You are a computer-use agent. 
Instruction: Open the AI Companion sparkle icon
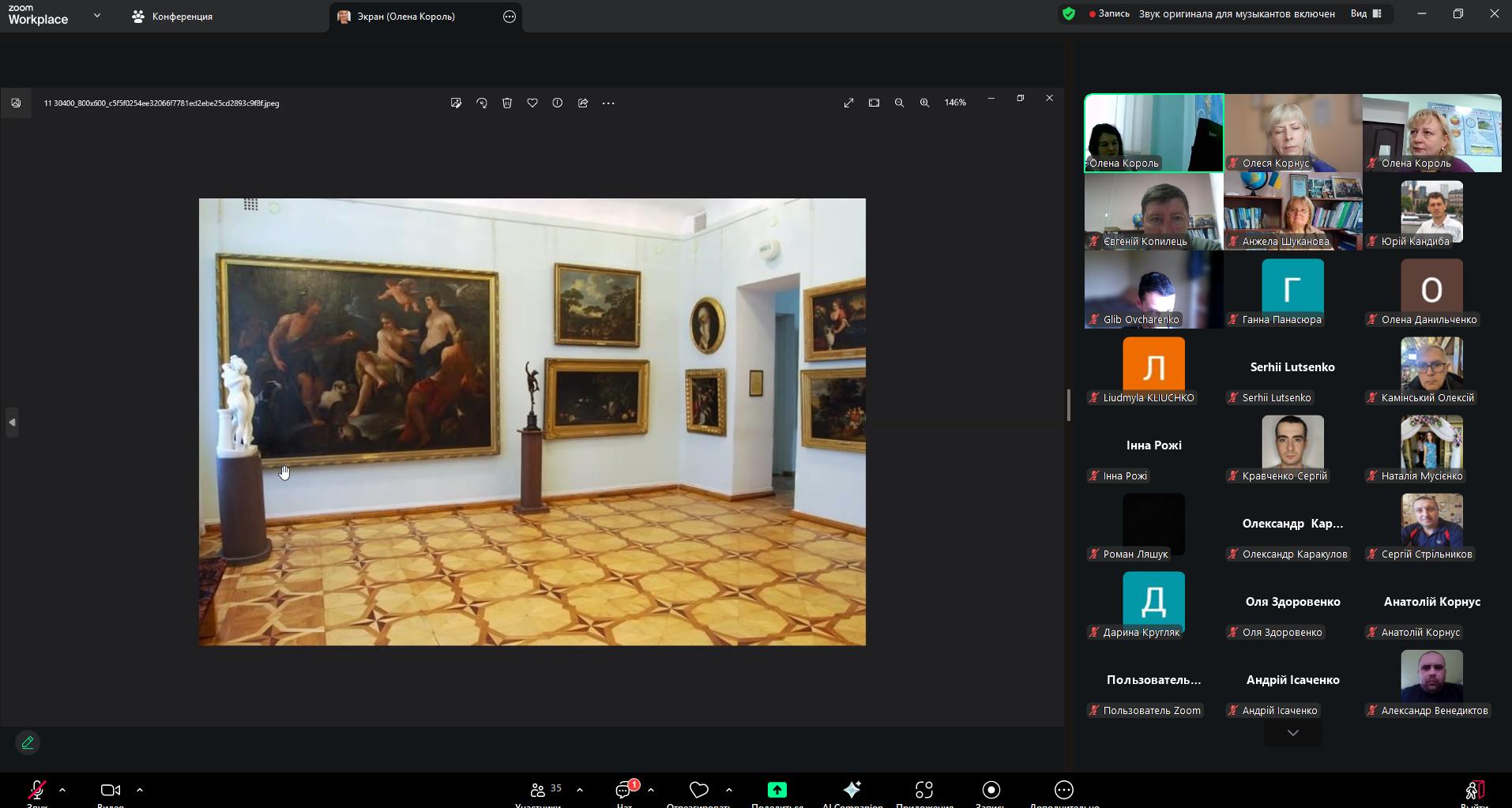point(852,790)
